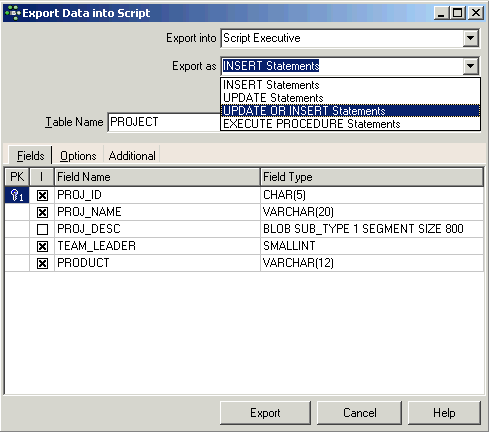Click the application icon in title bar

click(13, 13)
